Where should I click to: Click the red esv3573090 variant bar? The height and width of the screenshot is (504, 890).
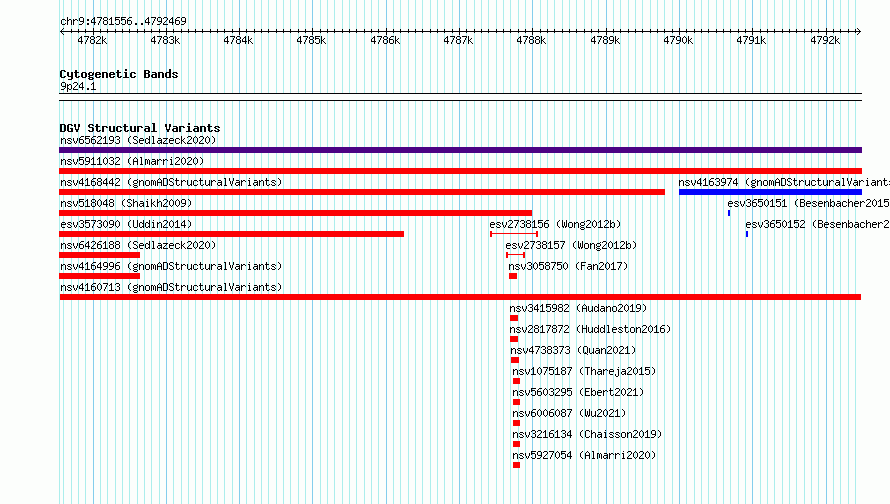(232, 234)
